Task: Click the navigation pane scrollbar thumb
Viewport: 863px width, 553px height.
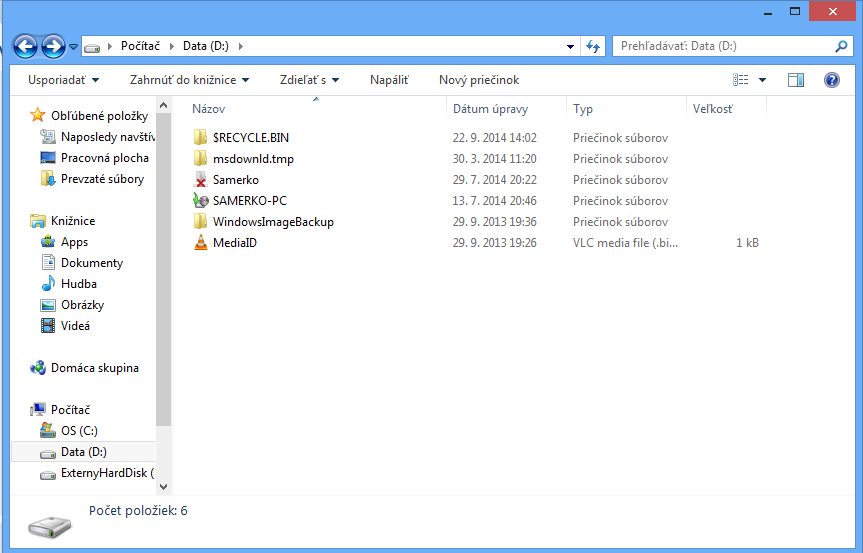Action: [163, 270]
